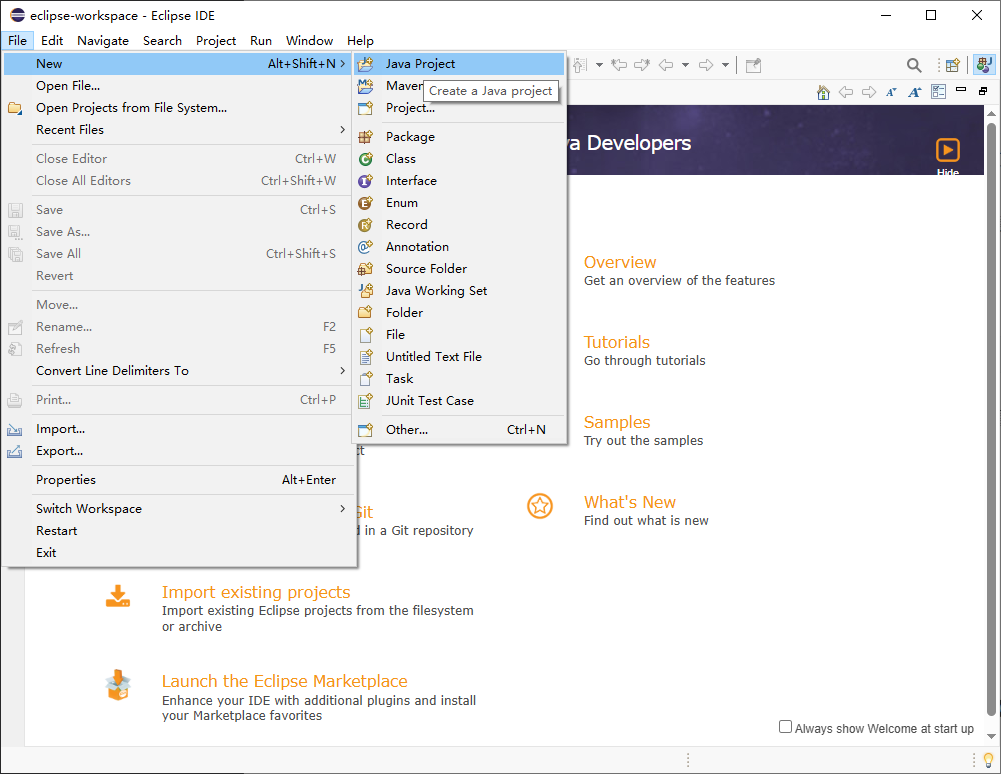Expand the New submenu arrow
The height and width of the screenshot is (774, 1001).
(x=343, y=63)
